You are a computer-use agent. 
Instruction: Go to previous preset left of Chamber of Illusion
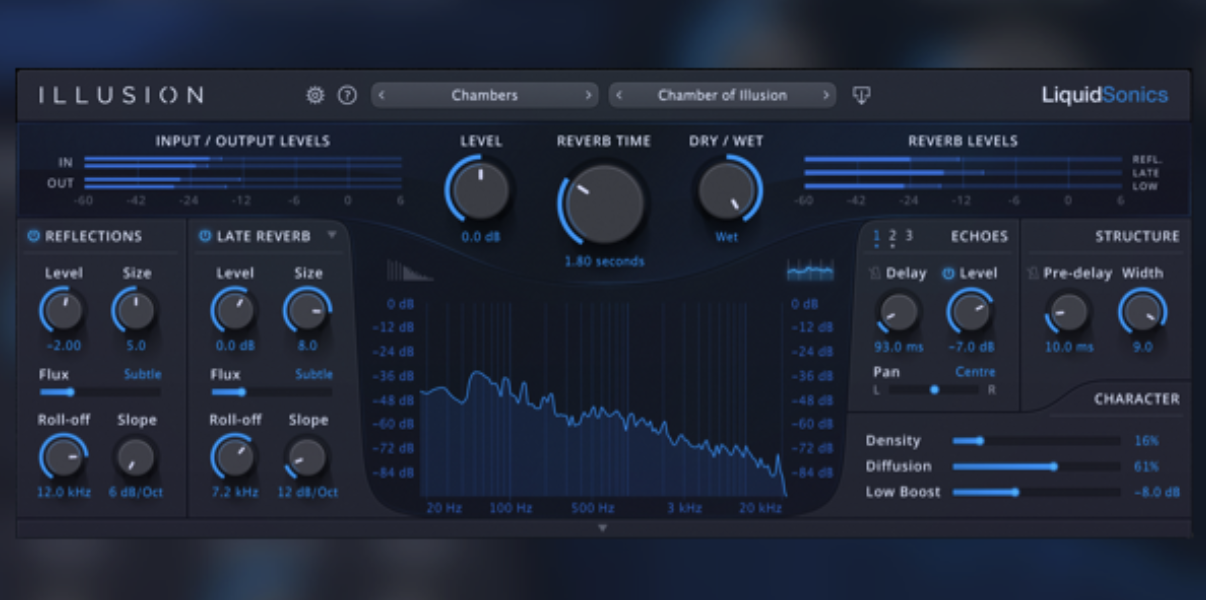(x=619, y=95)
